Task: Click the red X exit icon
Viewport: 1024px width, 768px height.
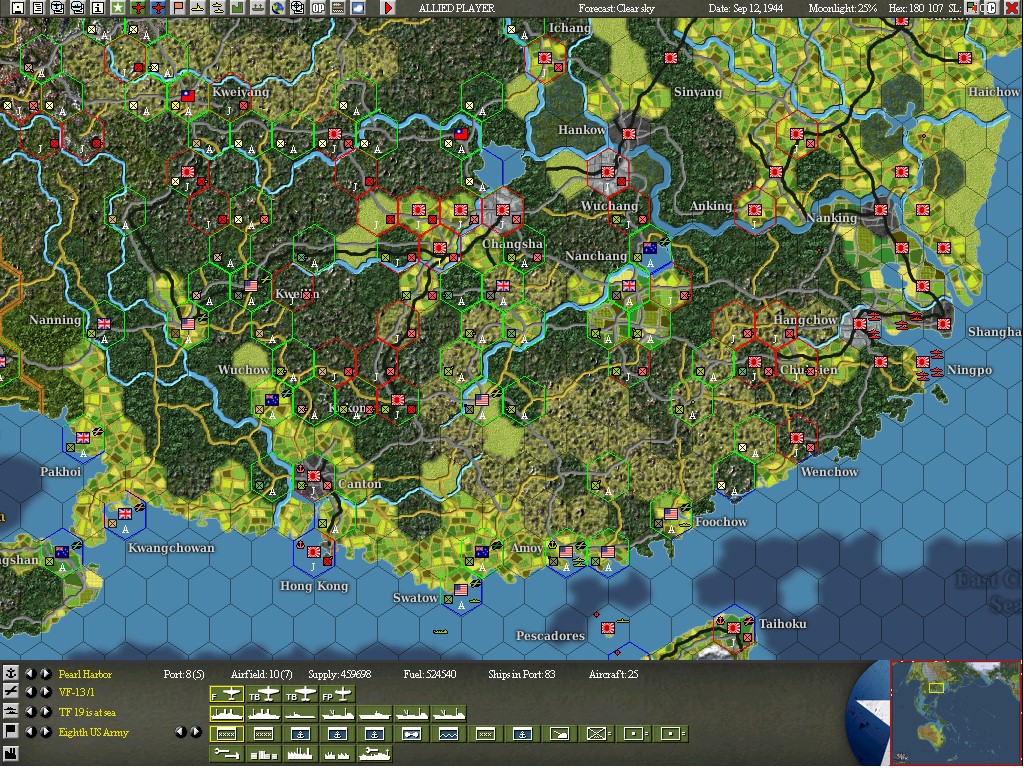Action: click(1014, 8)
